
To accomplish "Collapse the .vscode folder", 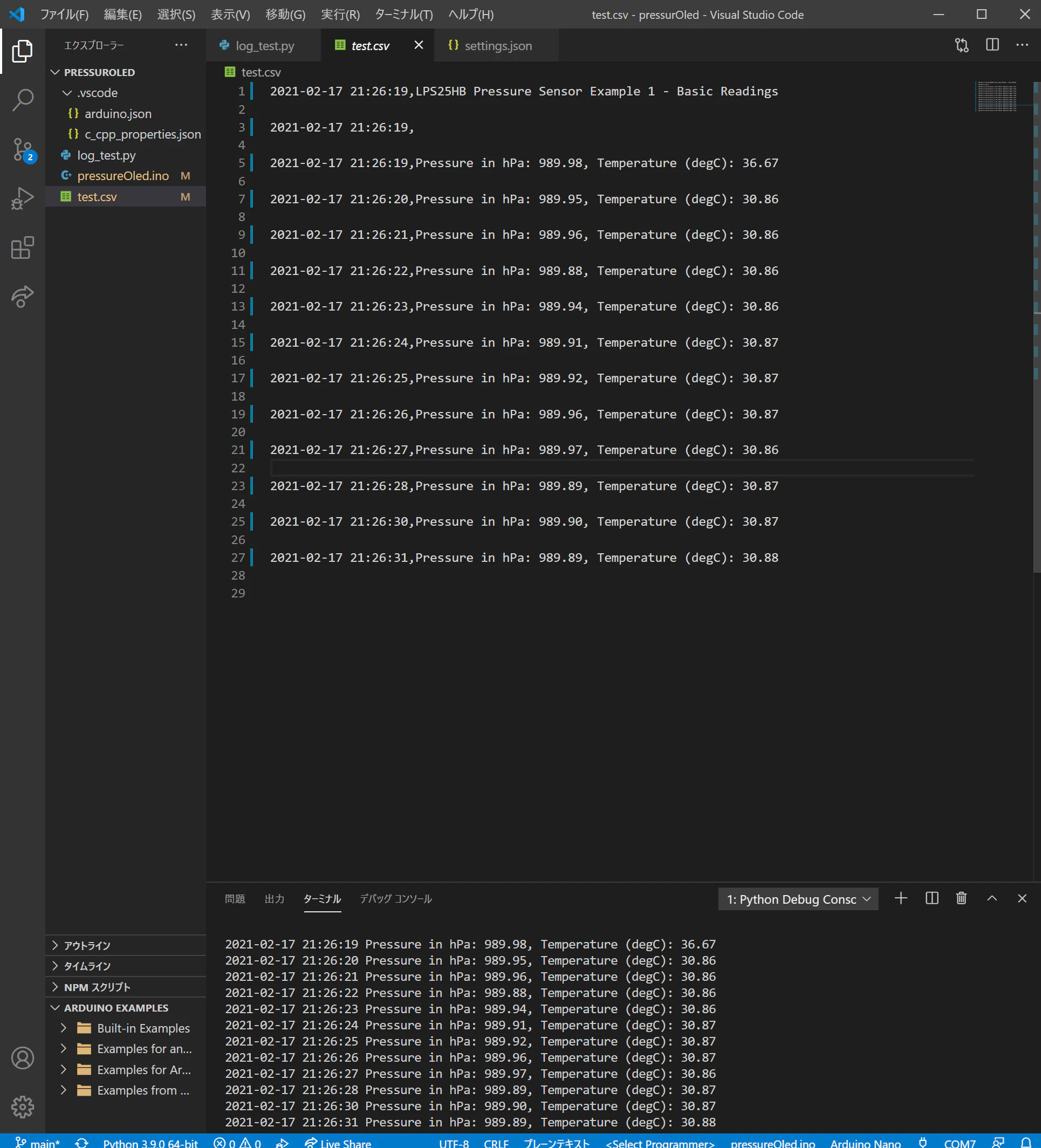I will [x=125, y=93].
